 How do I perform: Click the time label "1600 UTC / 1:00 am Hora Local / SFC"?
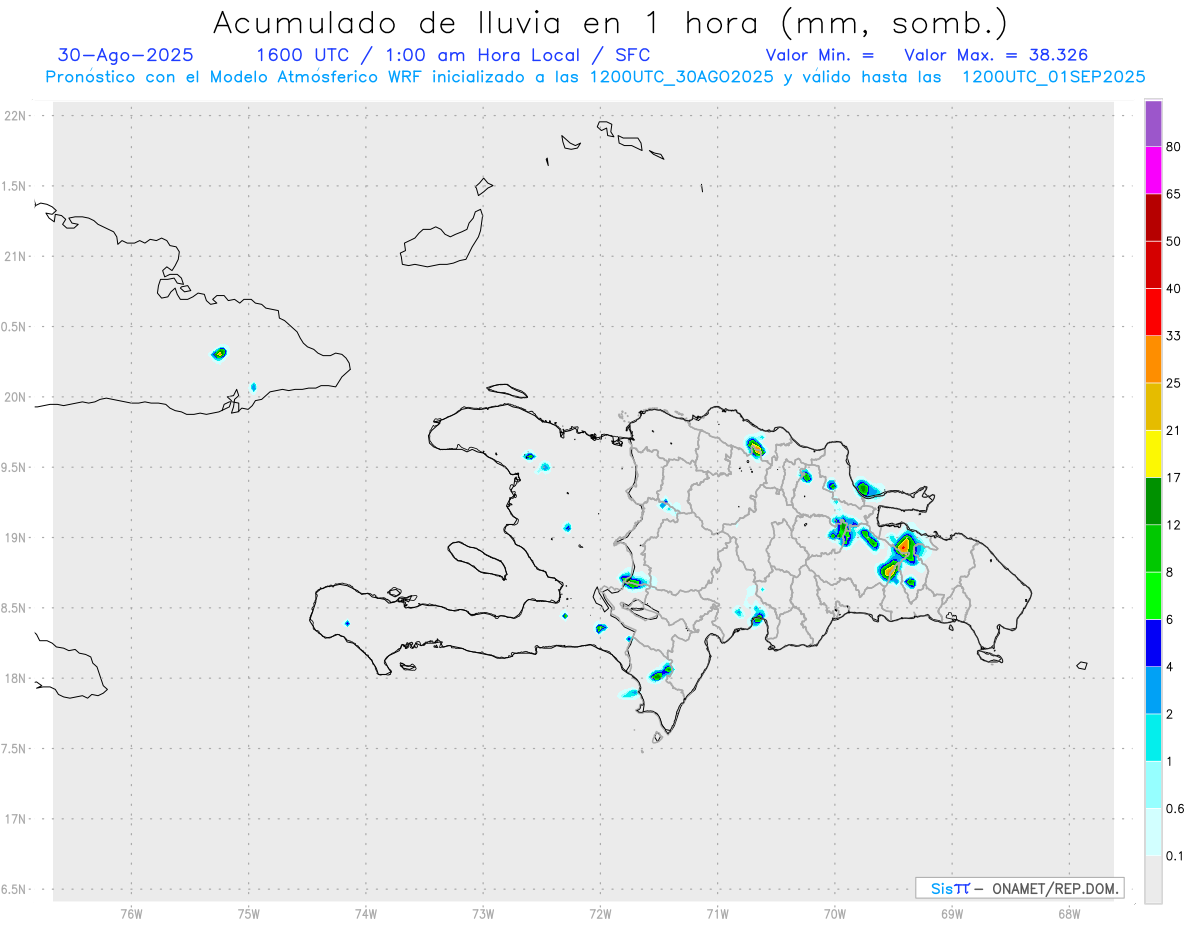453,55
